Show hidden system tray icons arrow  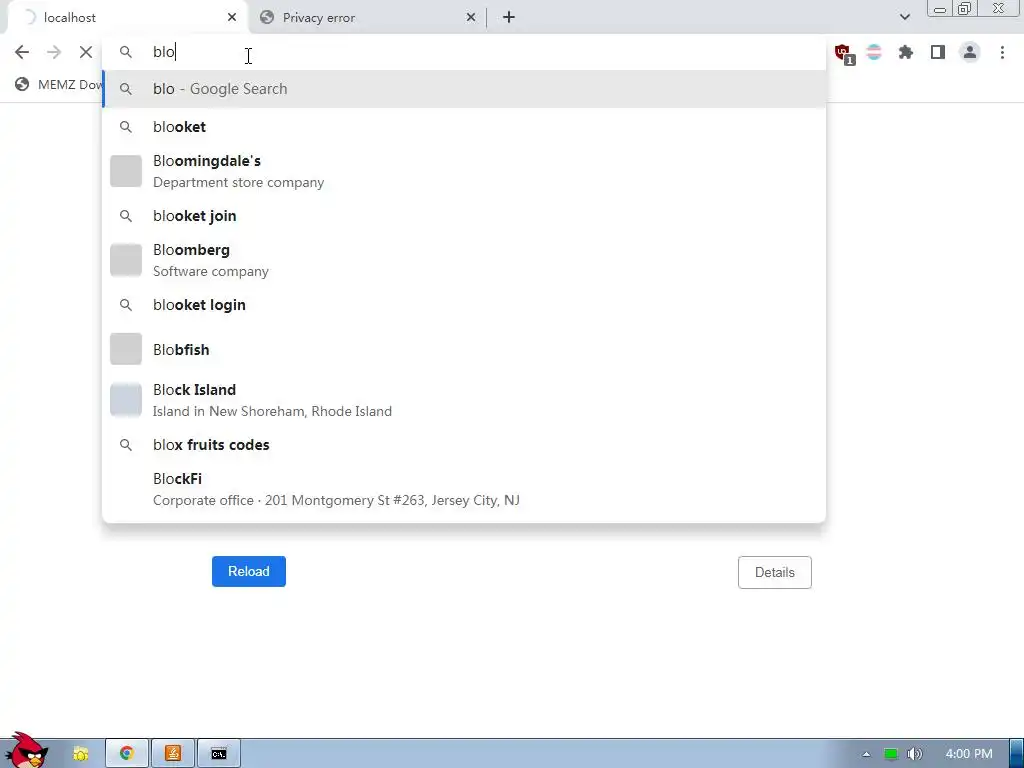(866, 754)
